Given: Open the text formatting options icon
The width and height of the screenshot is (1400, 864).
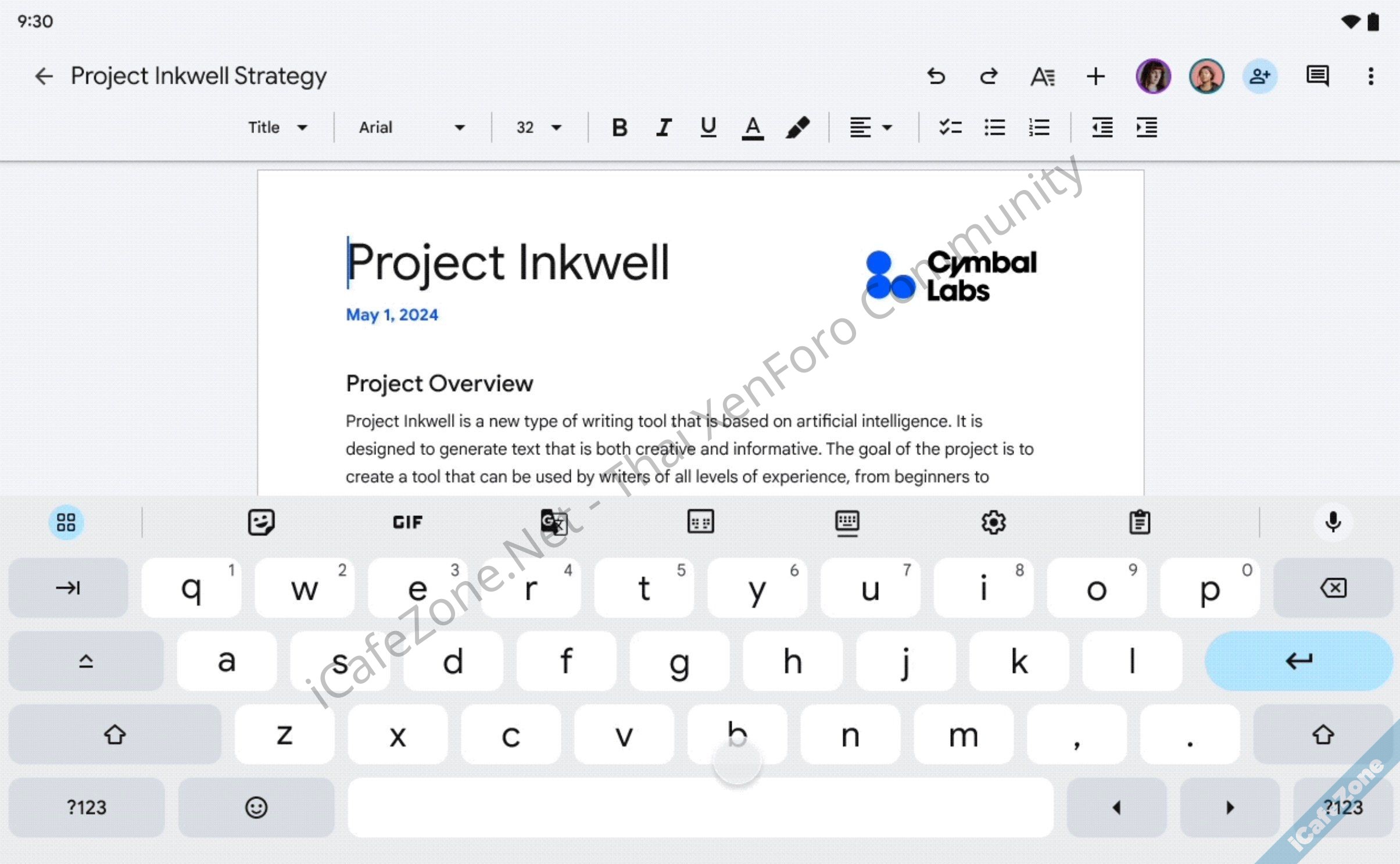Looking at the screenshot, I should click(1042, 76).
